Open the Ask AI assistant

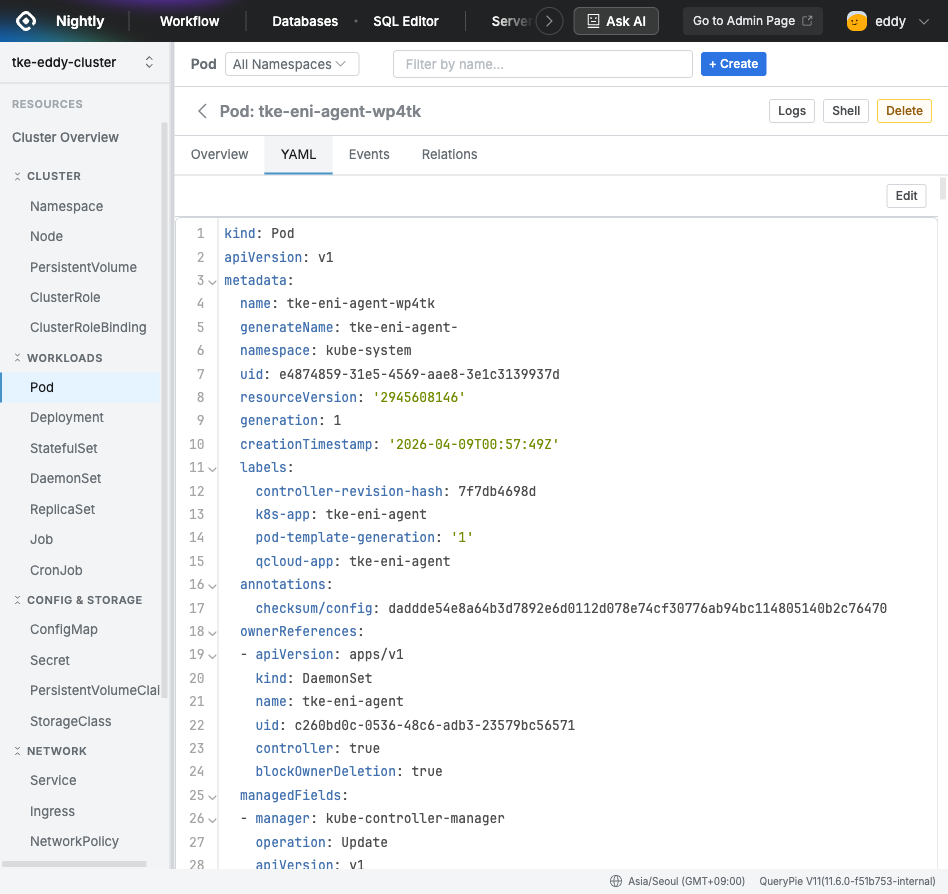pos(616,21)
